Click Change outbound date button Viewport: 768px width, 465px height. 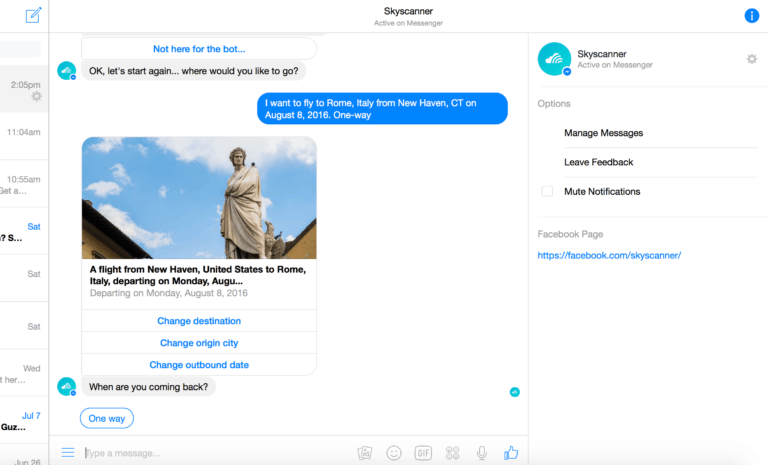(x=199, y=365)
